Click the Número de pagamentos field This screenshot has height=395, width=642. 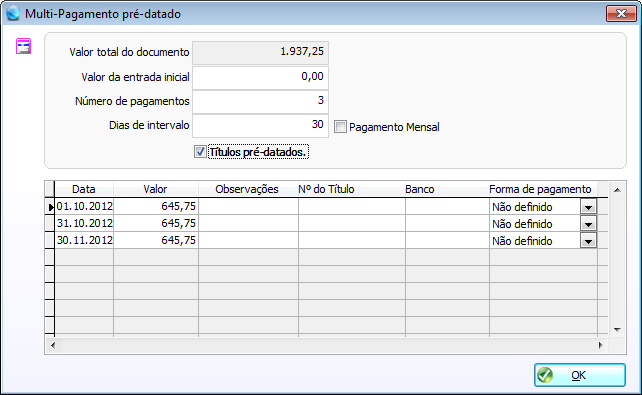pyautogui.click(x=260, y=102)
